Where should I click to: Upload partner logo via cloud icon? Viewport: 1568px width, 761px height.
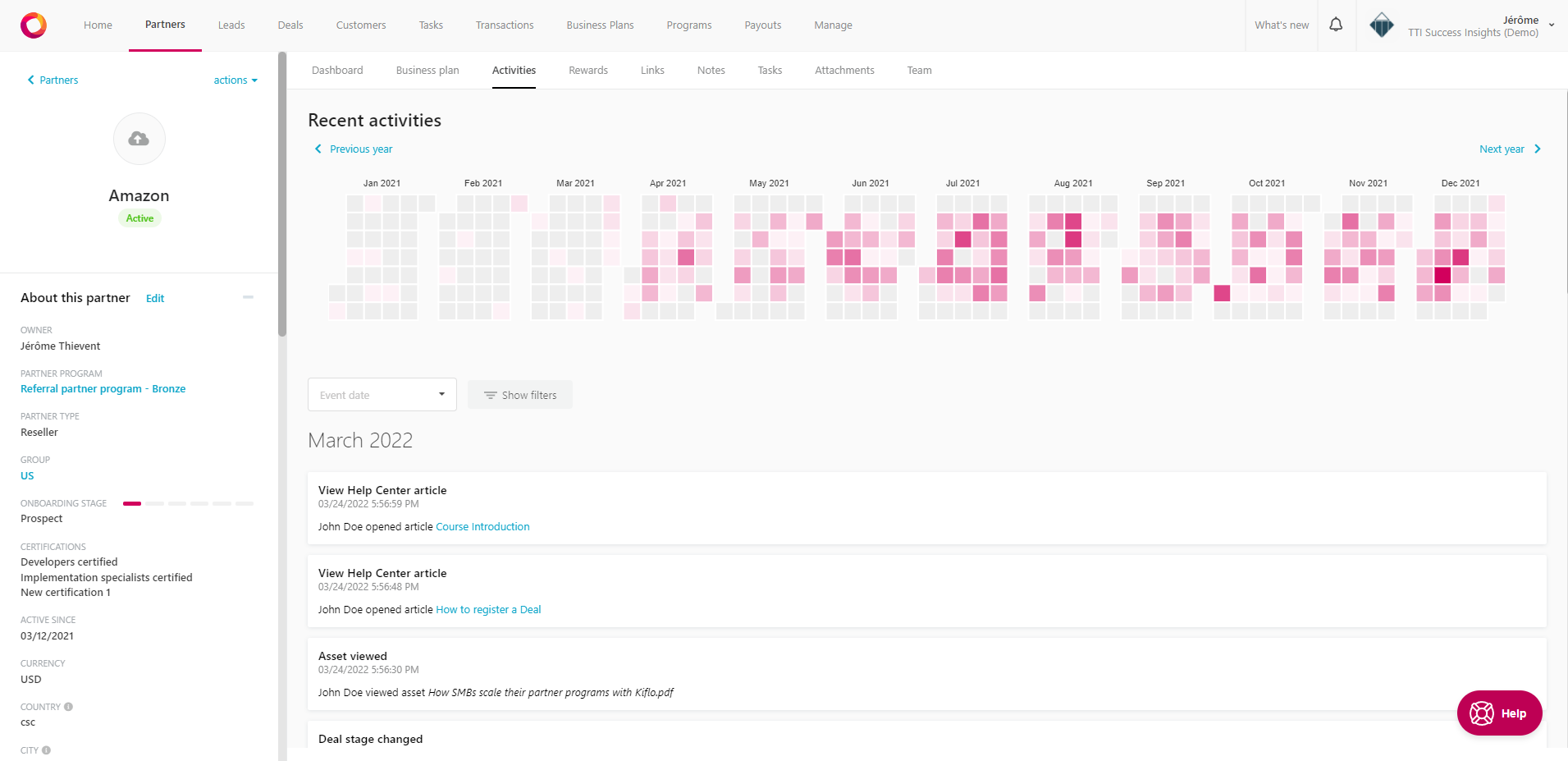(x=139, y=139)
